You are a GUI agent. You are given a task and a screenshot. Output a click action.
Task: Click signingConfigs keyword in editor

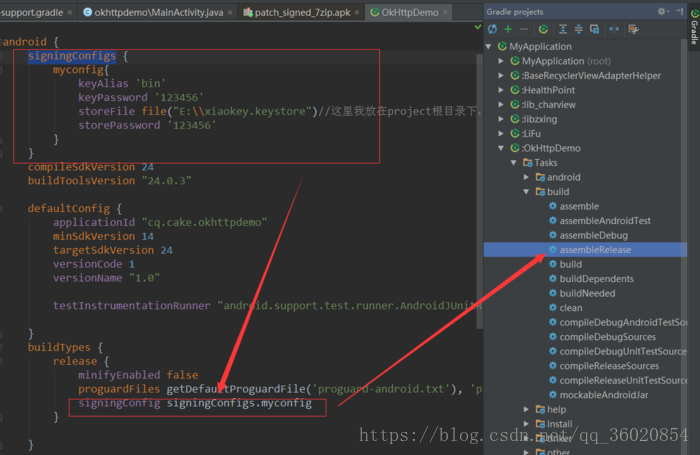coord(72,56)
